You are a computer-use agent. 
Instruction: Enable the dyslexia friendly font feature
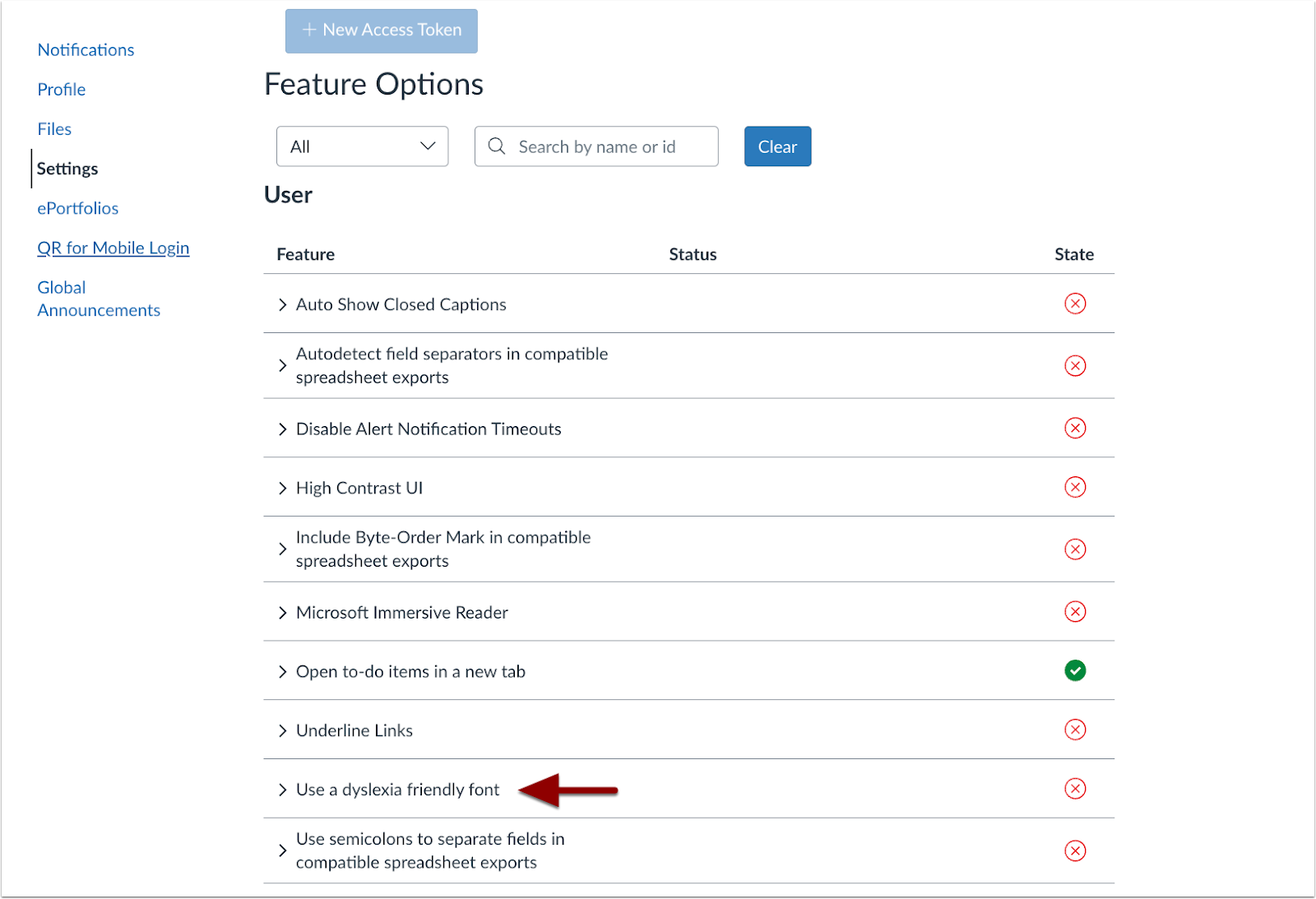point(1076,789)
